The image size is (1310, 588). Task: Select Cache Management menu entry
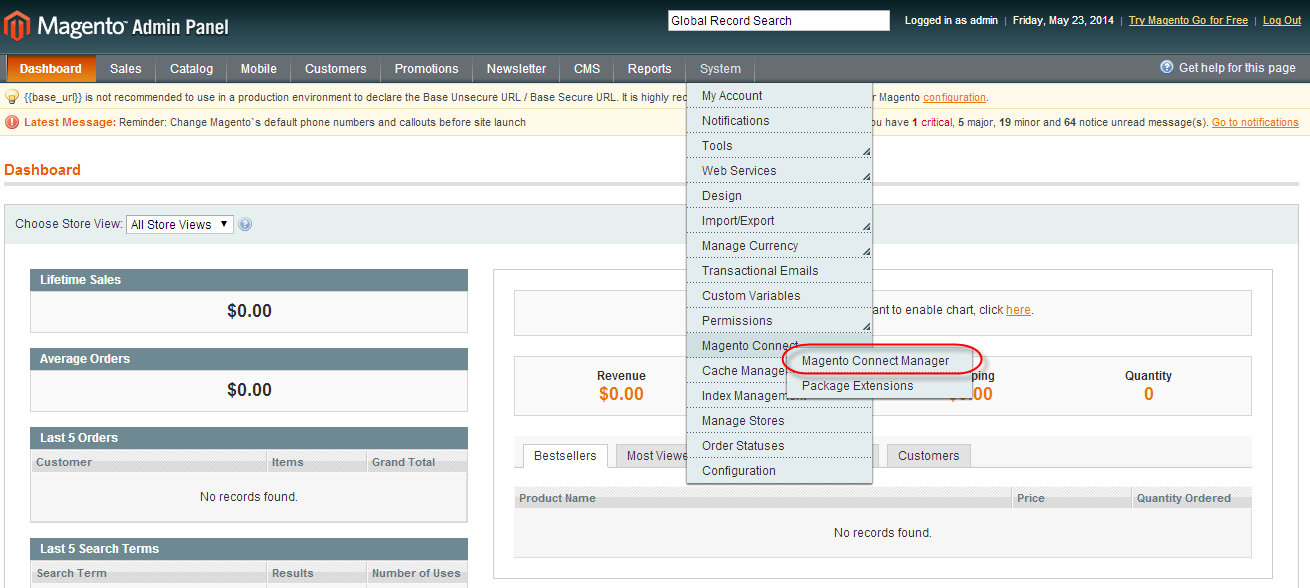pyautogui.click(x=743, y=371)
